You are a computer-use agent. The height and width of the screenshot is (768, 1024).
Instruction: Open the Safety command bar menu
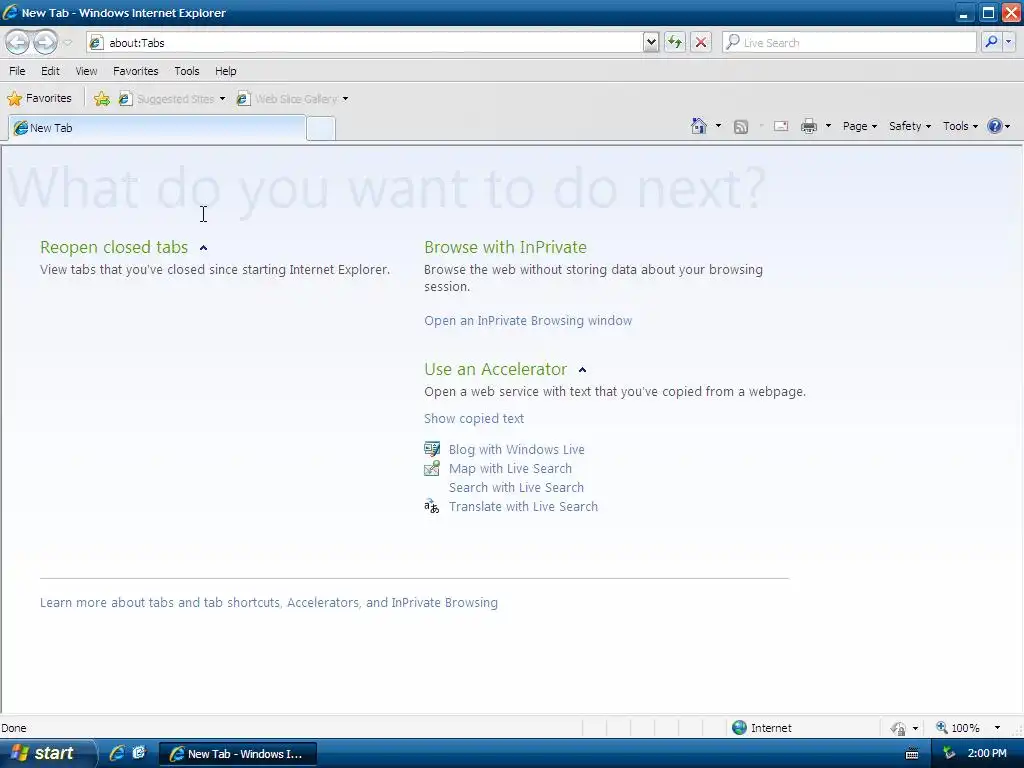(x=910, y=126)
